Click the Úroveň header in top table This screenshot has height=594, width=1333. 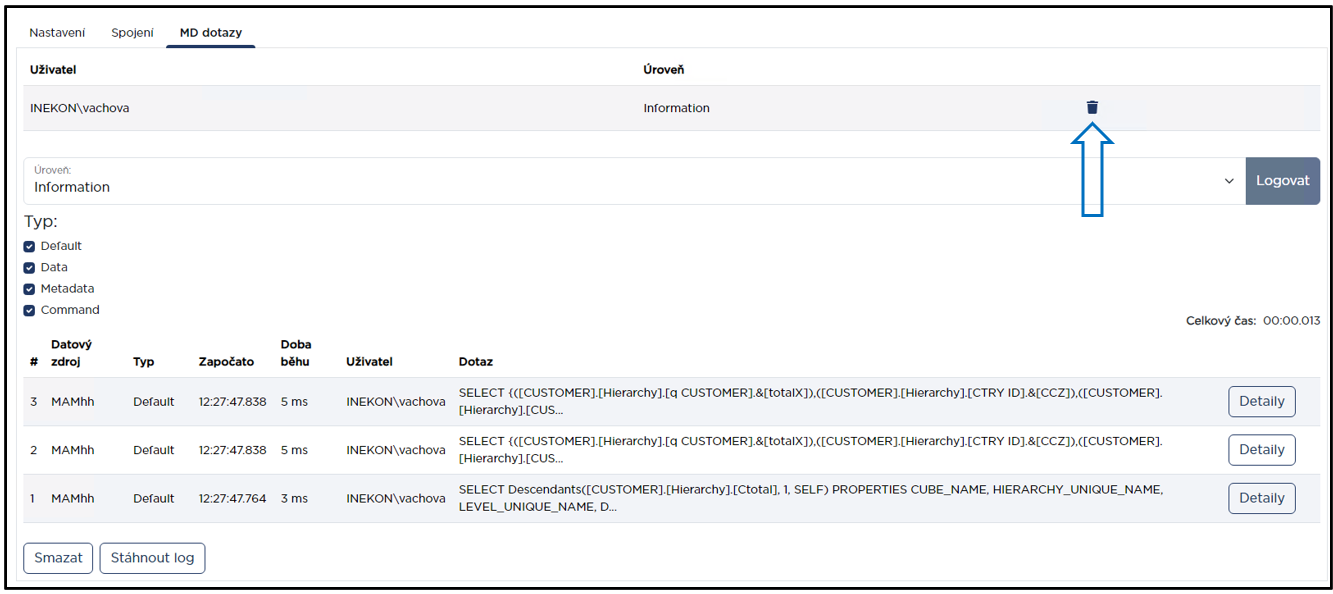click(x=664, y=70)
